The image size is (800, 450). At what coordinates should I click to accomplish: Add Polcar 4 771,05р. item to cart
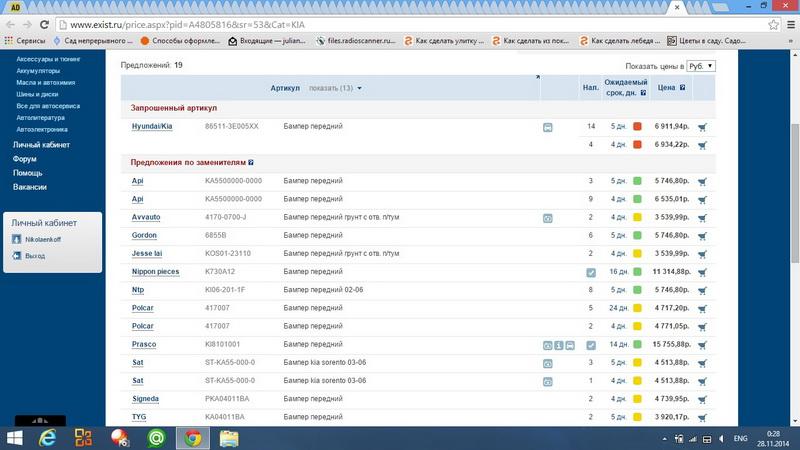click(x=702, y=327)
